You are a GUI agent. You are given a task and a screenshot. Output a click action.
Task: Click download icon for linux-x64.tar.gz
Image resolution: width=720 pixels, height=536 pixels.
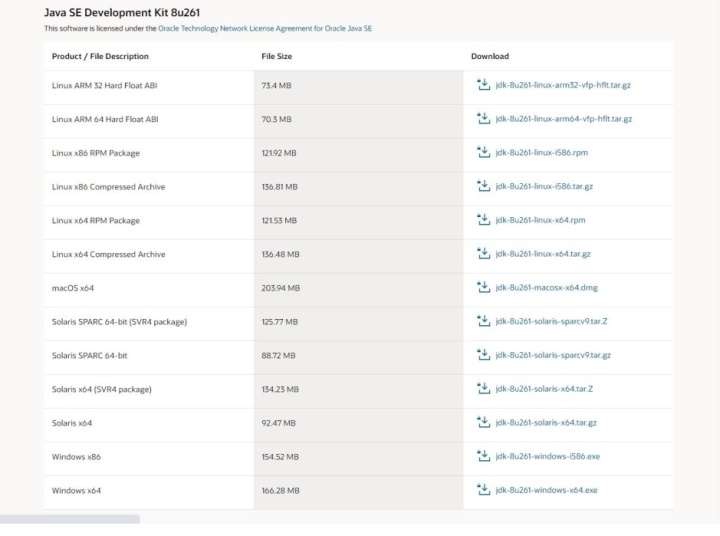click(x=484, y=254)
